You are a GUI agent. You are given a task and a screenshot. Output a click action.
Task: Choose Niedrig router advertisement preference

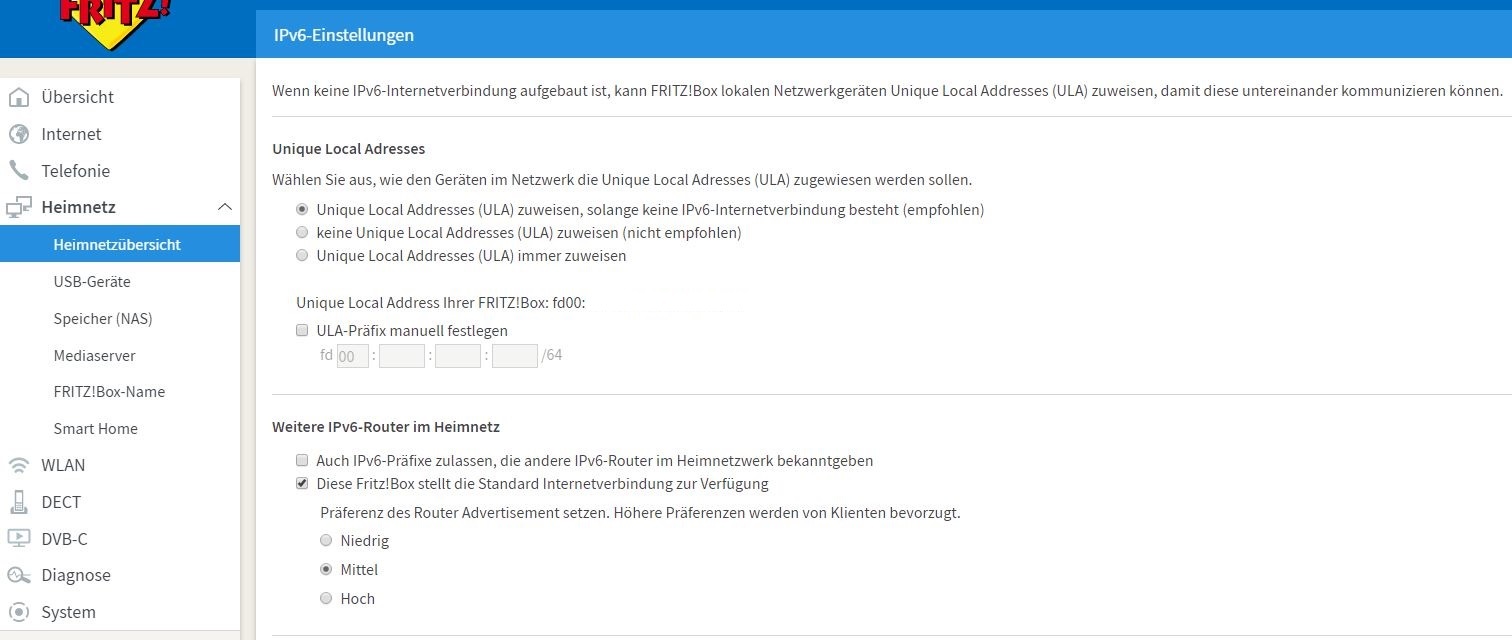coord(326,541)
